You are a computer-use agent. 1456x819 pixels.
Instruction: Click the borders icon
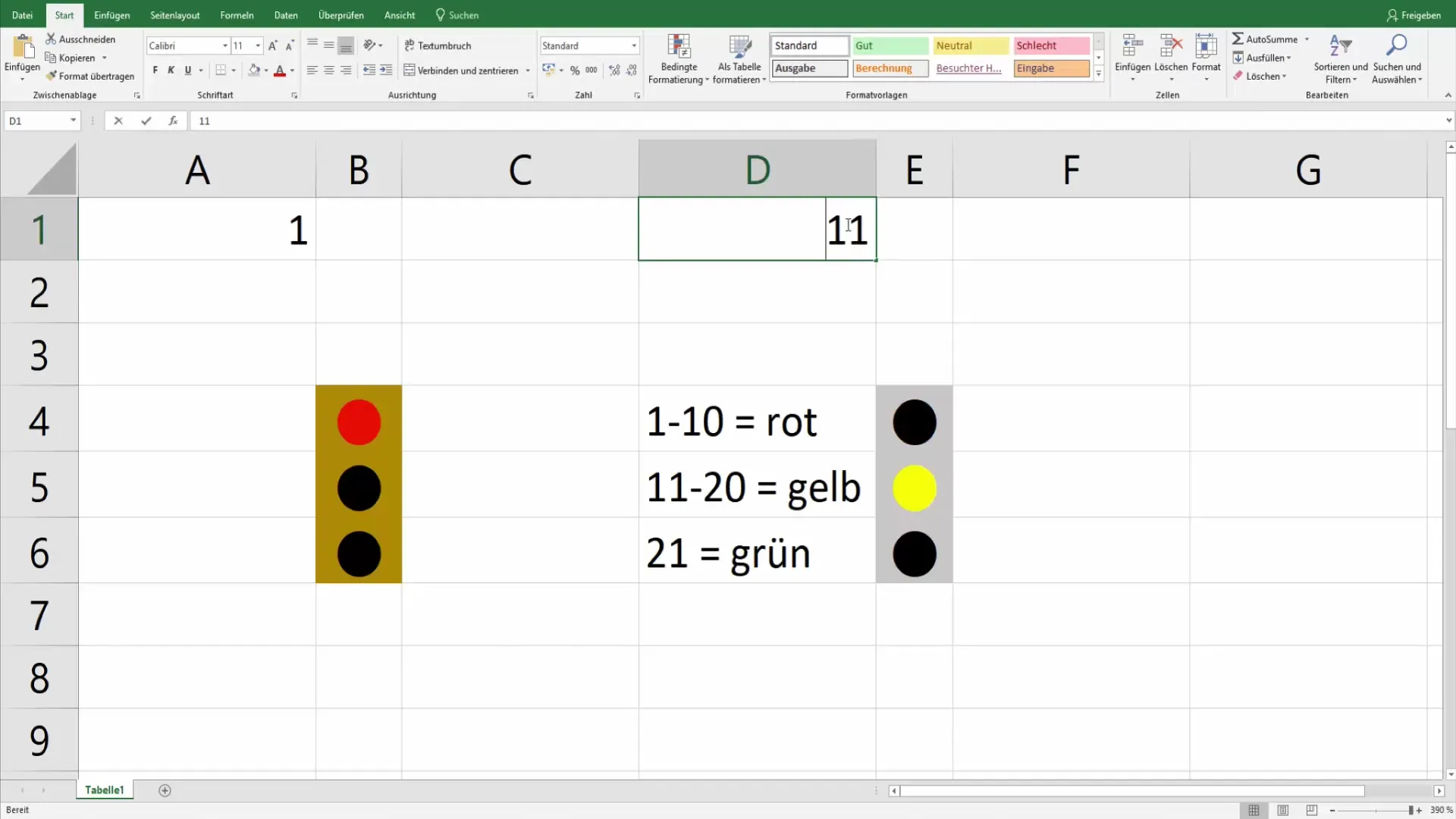click(x=221, y=70)
